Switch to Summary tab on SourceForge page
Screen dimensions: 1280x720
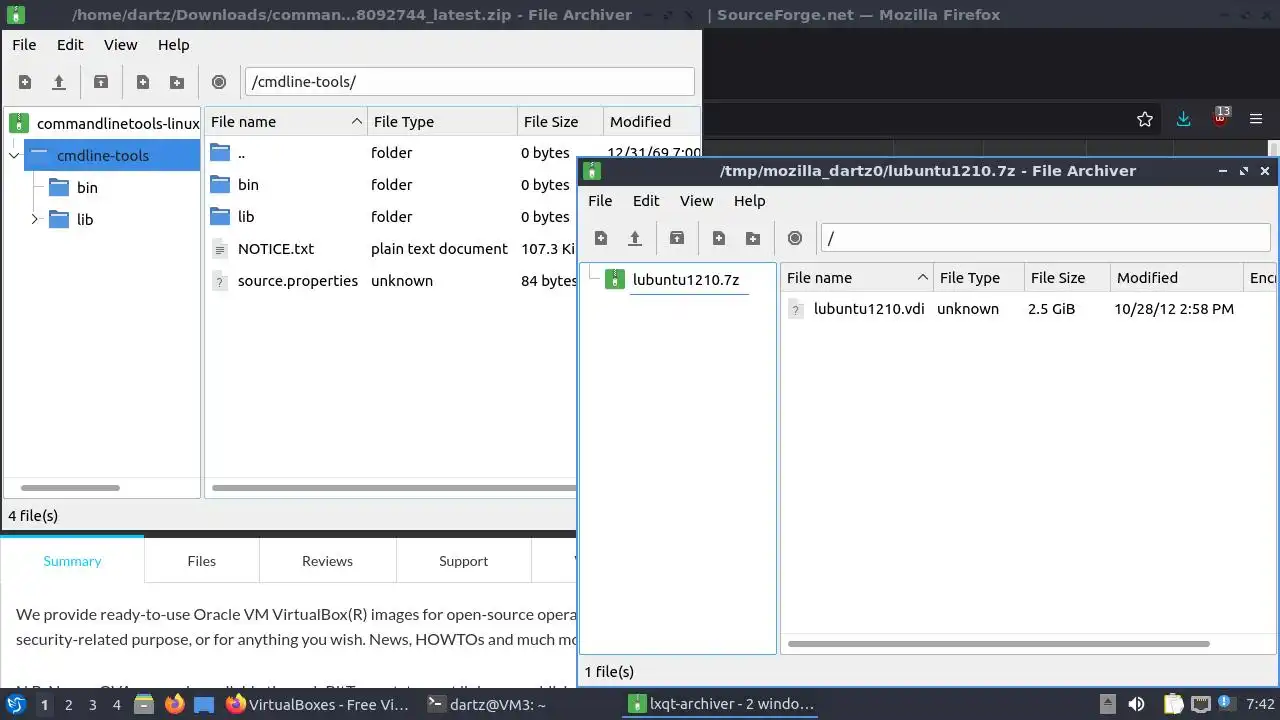click(72, 561)
